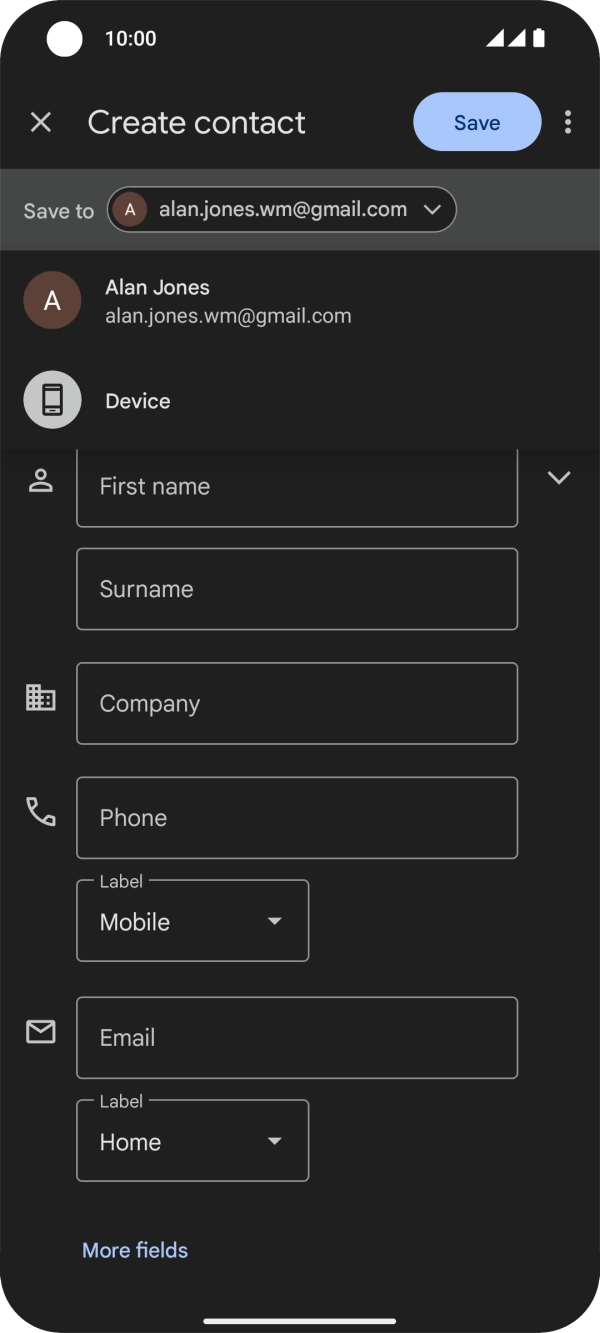Tap the Device storage phone icon
This screenshot has width=600, height=1333.
pyautogui.click(x=52, y=400)
